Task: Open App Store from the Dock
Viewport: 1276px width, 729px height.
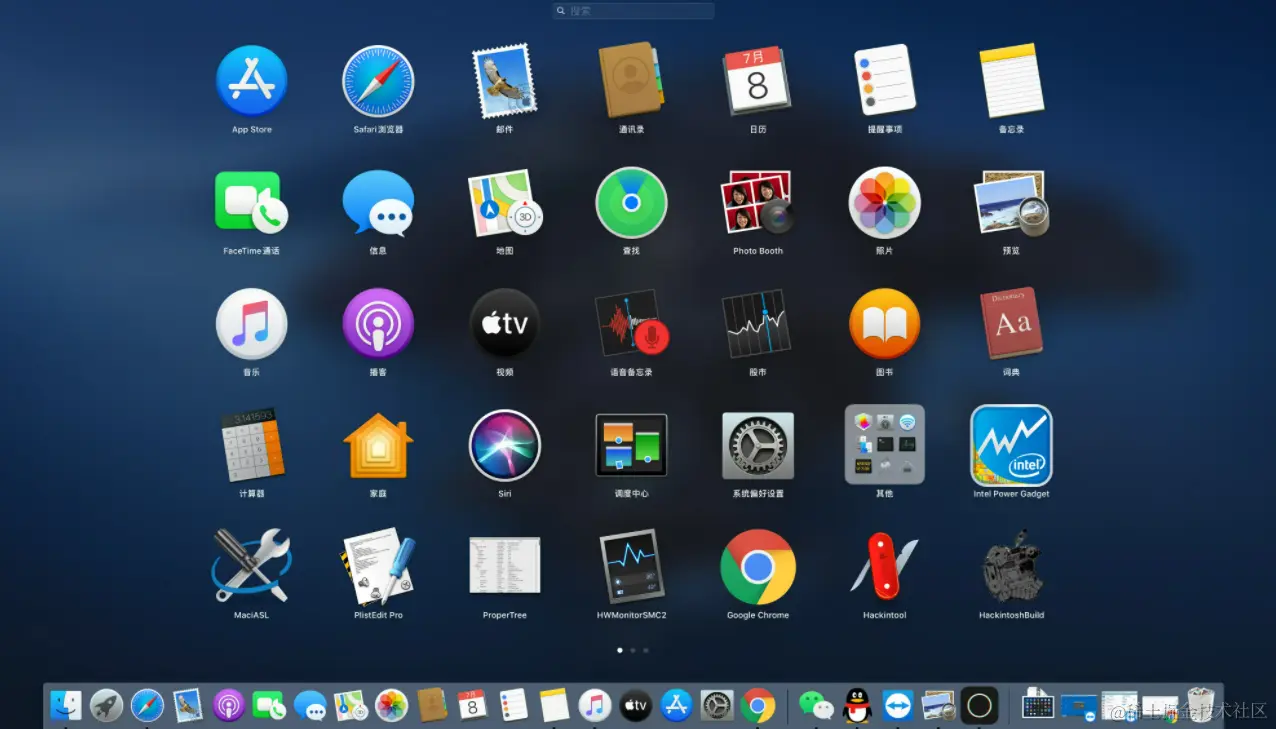Action: 676,705
